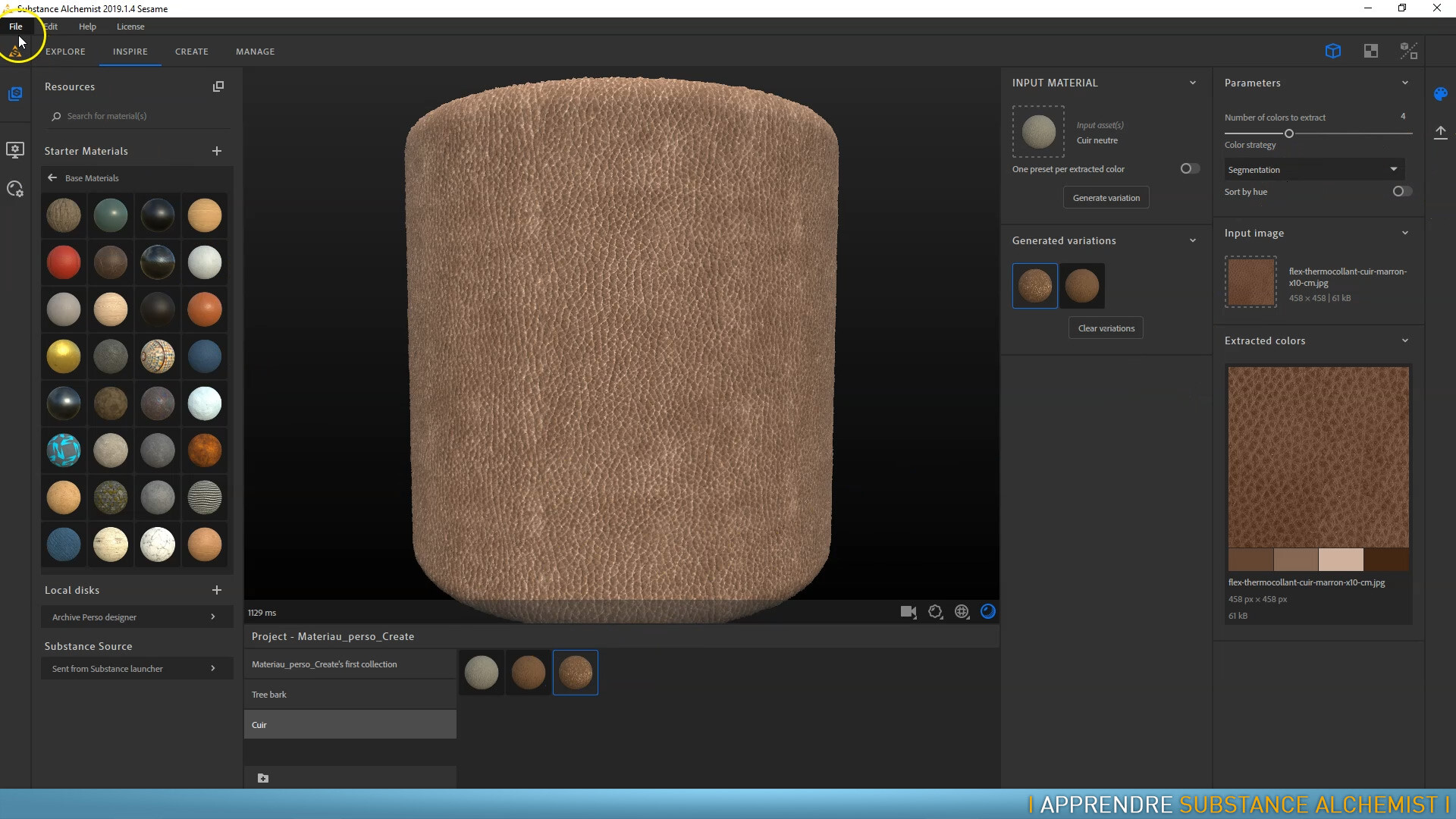Collapse the Extracted colors section
This screenshot has height=819, width=1456.
point(1405,340)
